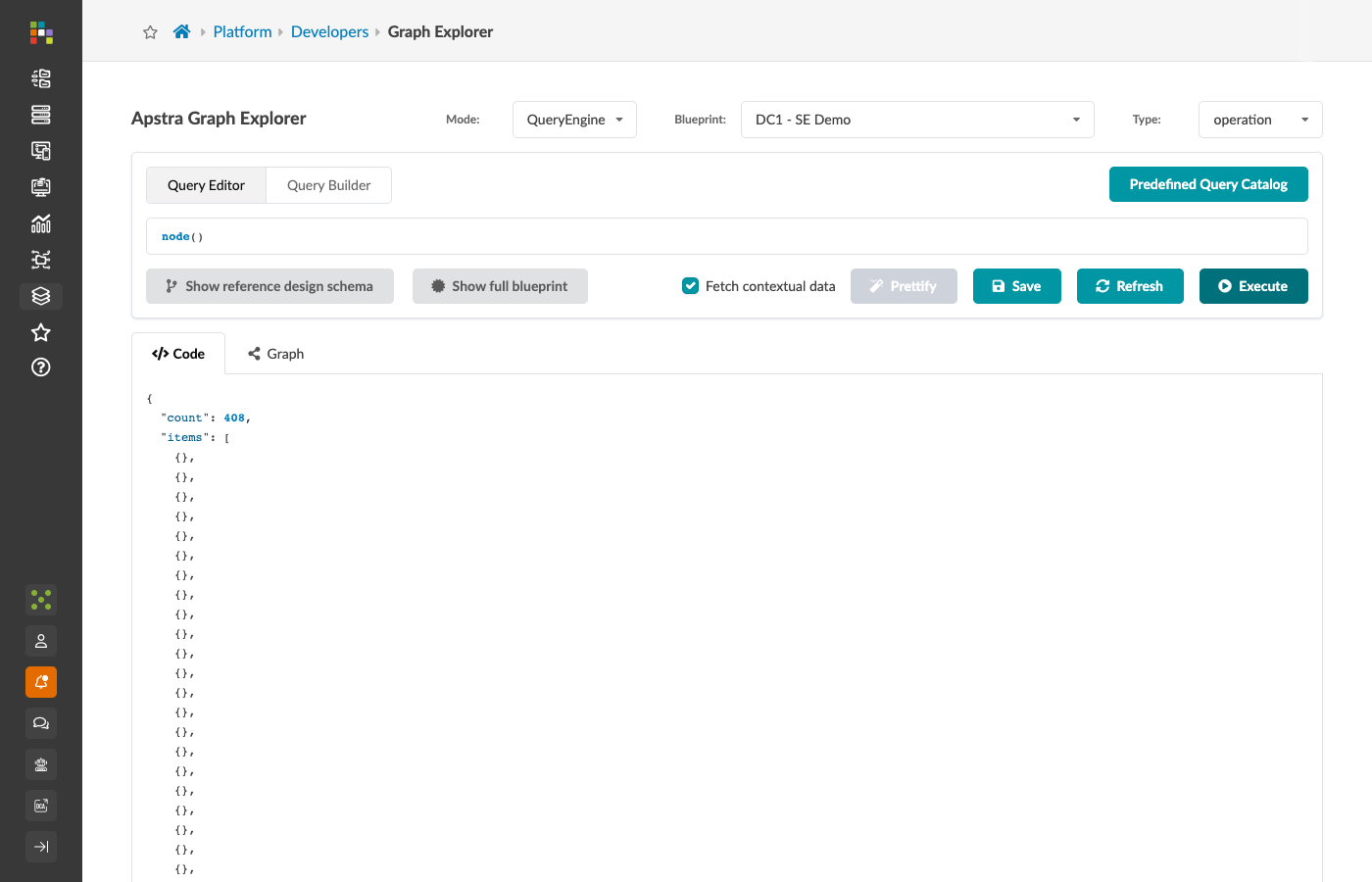The height and width of the screenshot is (882, 1372).
Task: Switch to the Graph results tab
Action: [275, 354]
